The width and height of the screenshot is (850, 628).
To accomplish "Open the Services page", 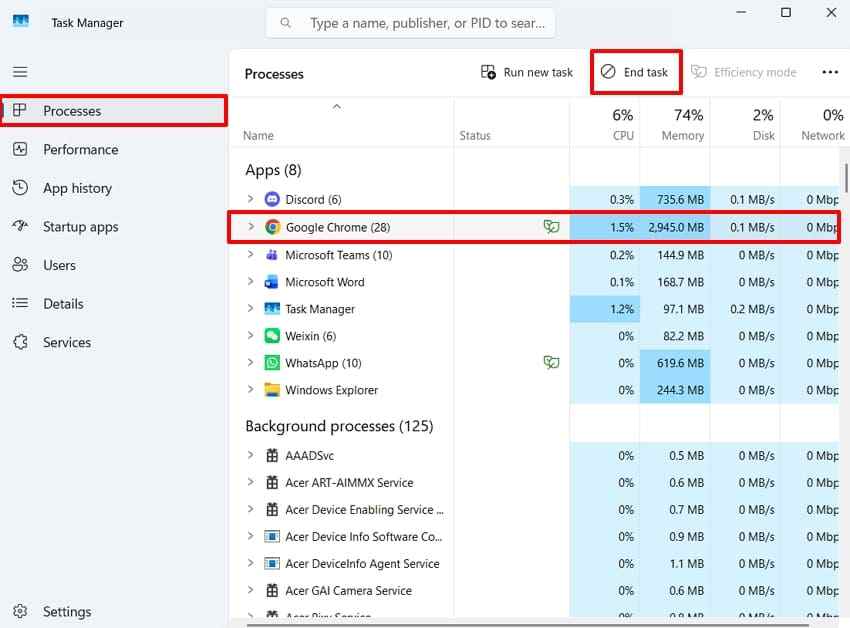I will click(114, 342).
